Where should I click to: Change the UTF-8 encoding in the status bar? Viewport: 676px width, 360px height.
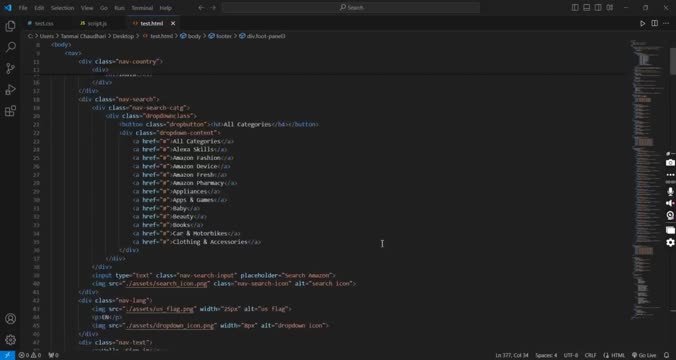pos(571,355)
